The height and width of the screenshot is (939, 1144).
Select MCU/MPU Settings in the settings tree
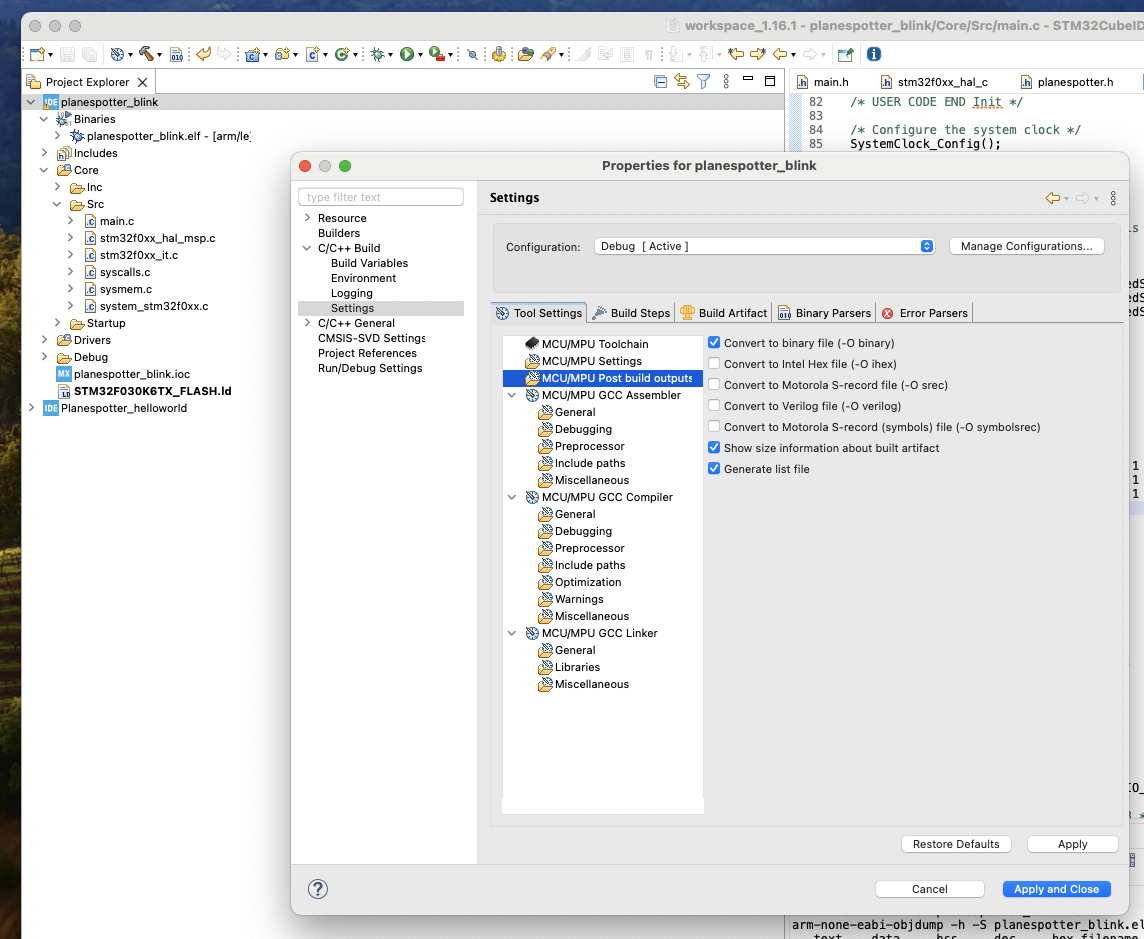(591, 360)
